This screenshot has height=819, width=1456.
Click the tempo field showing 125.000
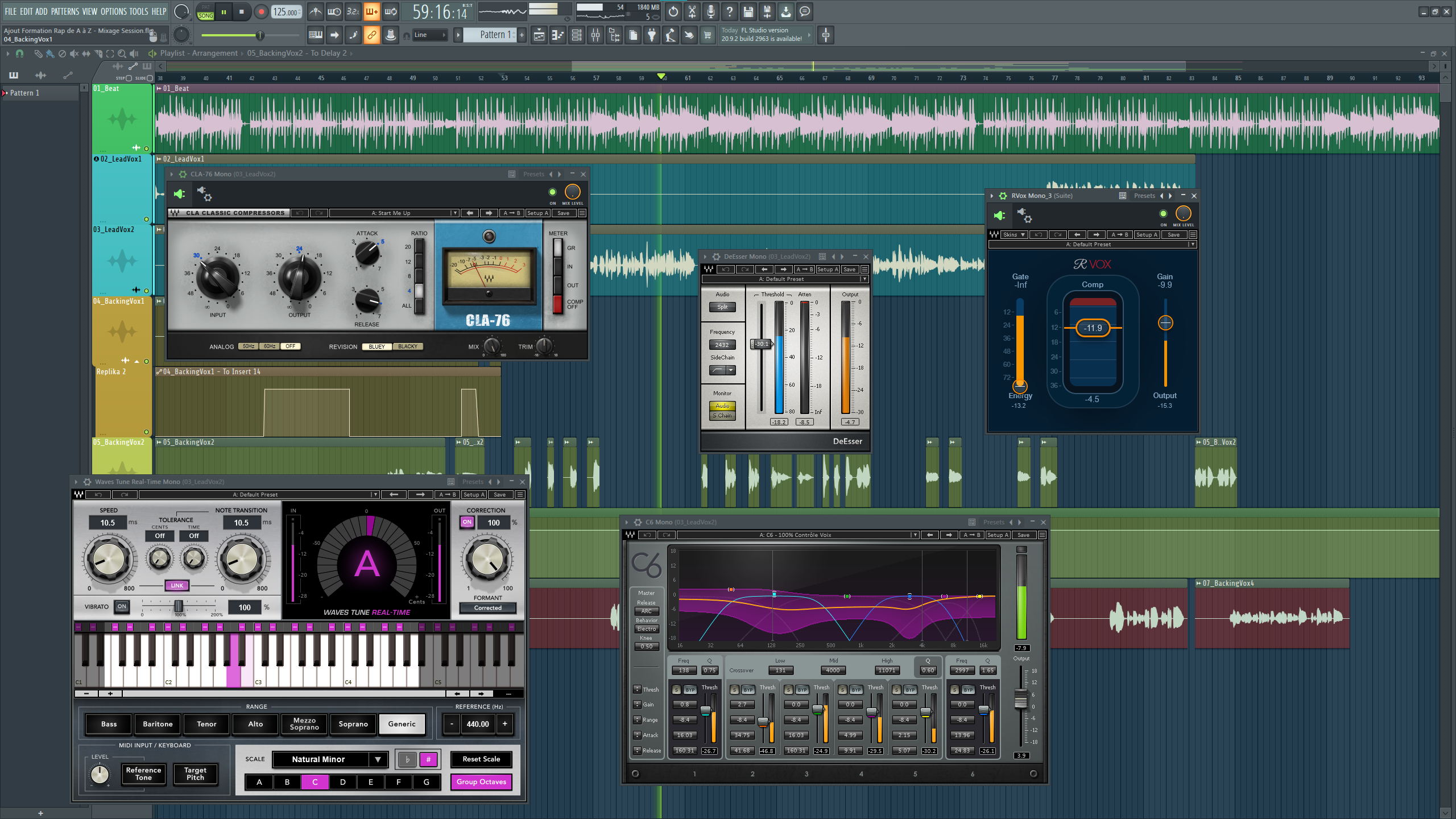[286, 12]
